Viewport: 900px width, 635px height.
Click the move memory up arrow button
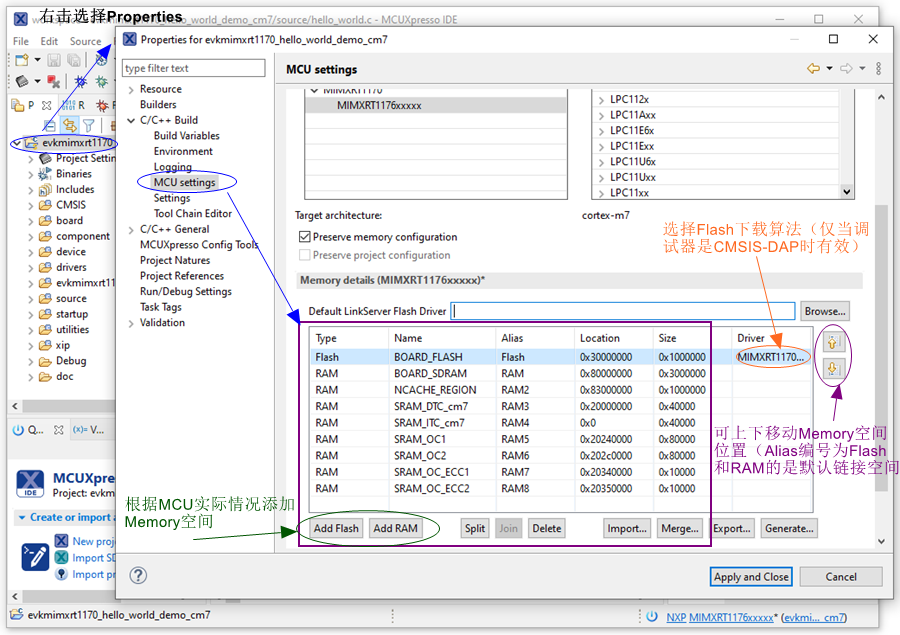(833, 343)
